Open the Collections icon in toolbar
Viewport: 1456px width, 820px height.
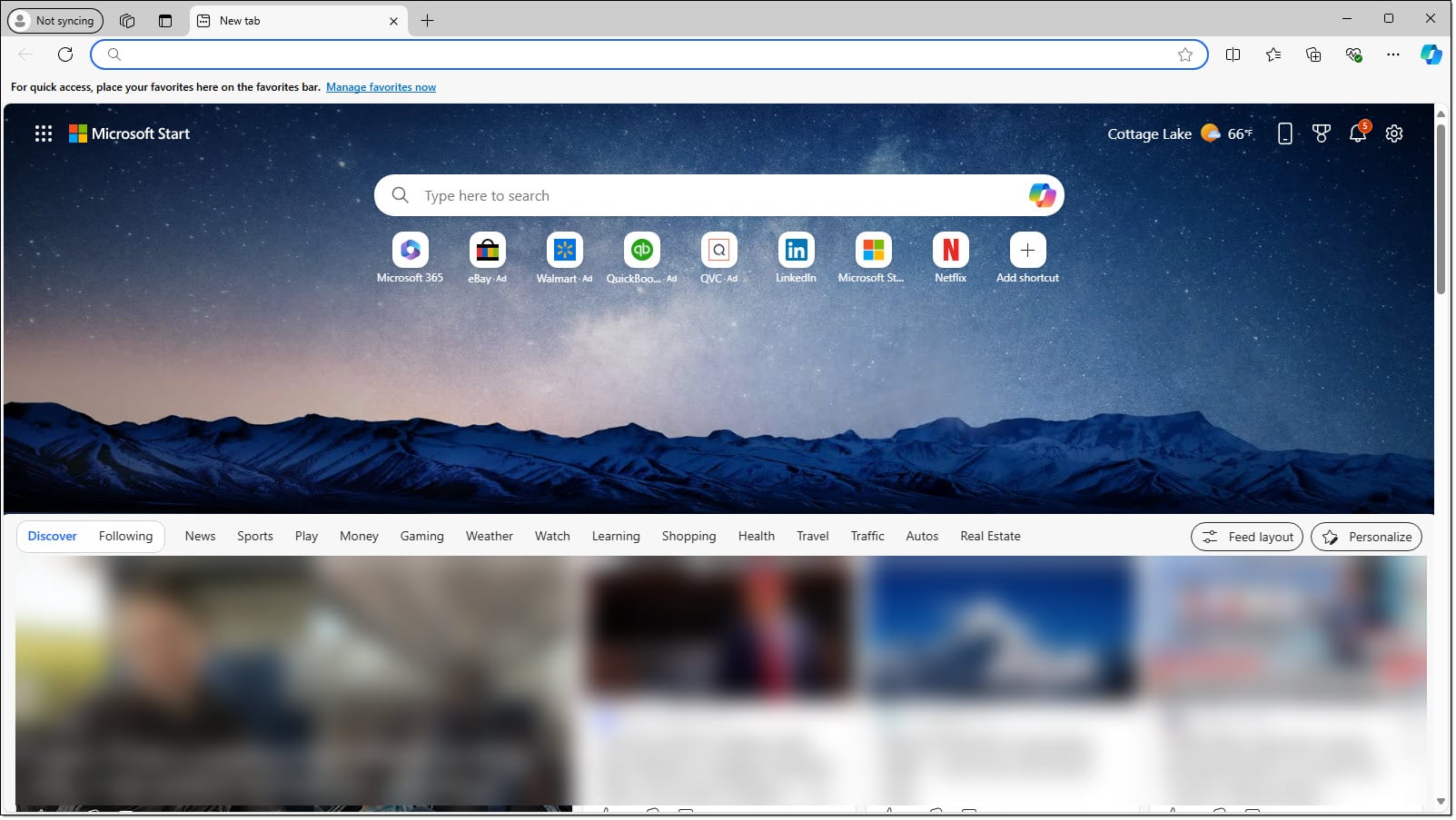1313,54
